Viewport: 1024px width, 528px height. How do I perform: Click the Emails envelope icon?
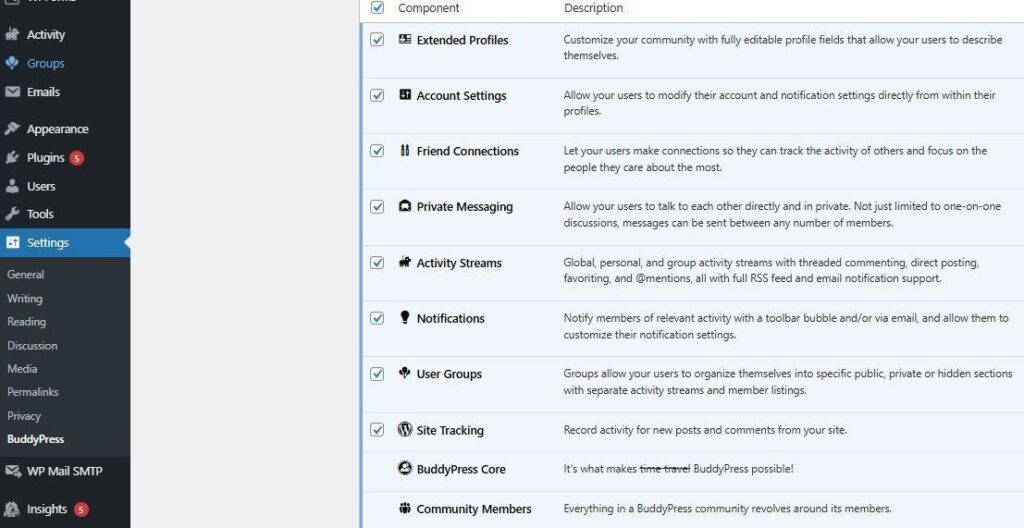tap(12, 92)
